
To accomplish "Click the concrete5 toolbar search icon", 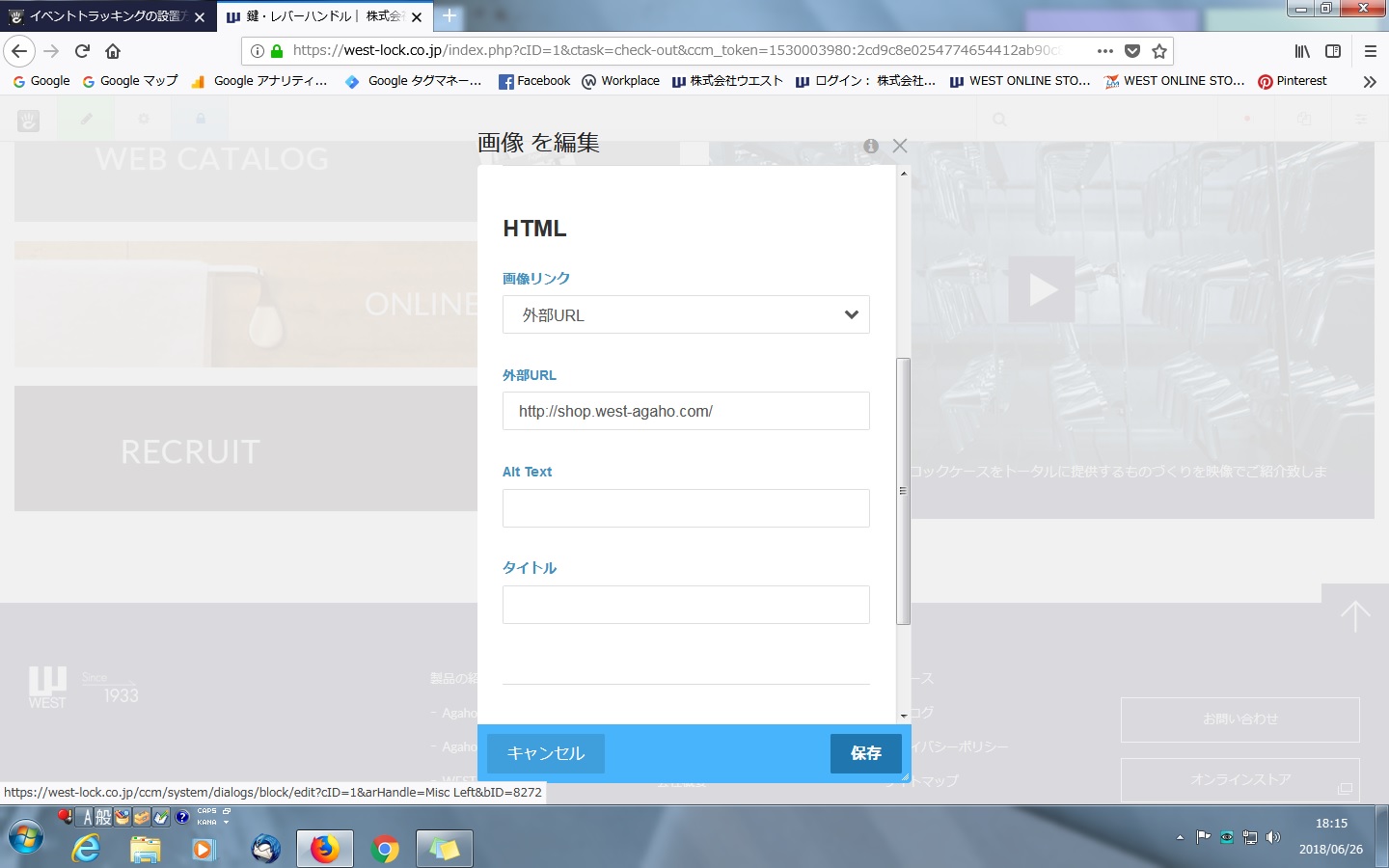I will pos(999,120).
